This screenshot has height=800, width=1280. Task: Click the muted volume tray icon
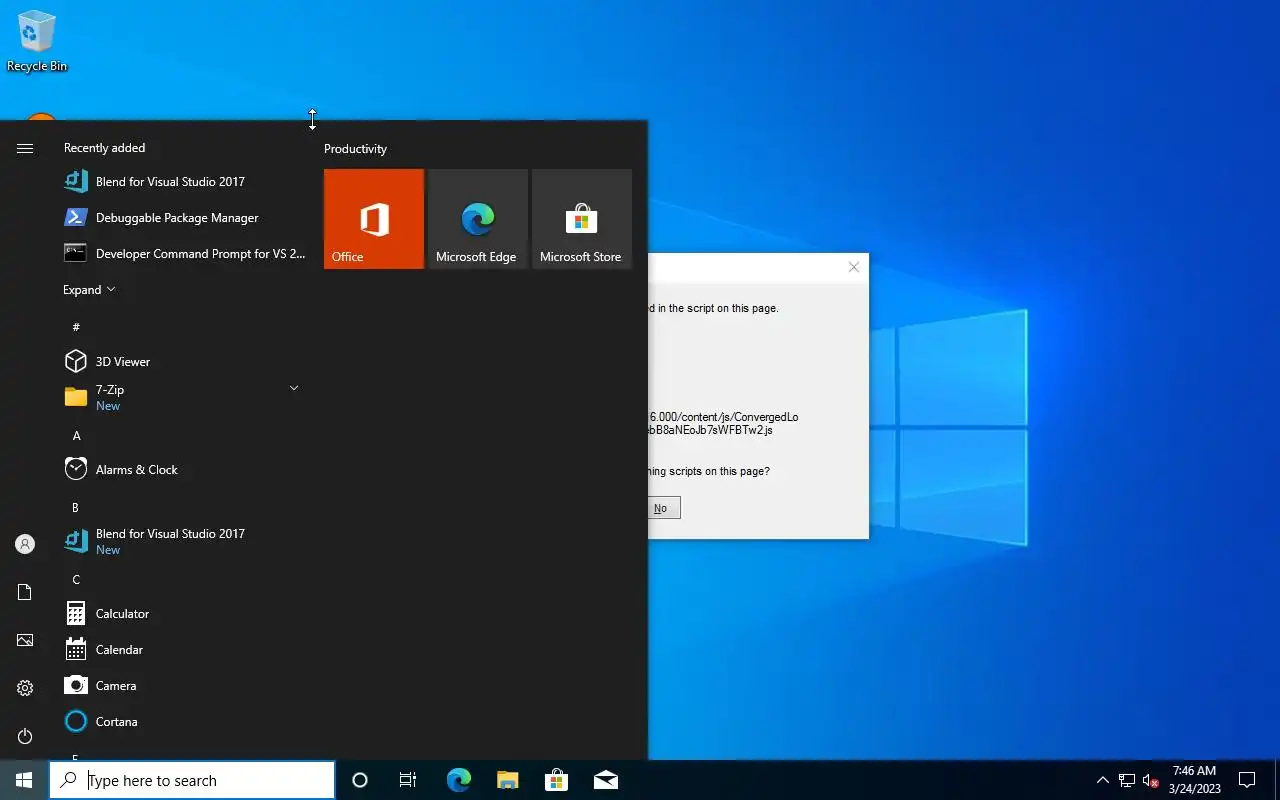click(x=1150, y=780)
